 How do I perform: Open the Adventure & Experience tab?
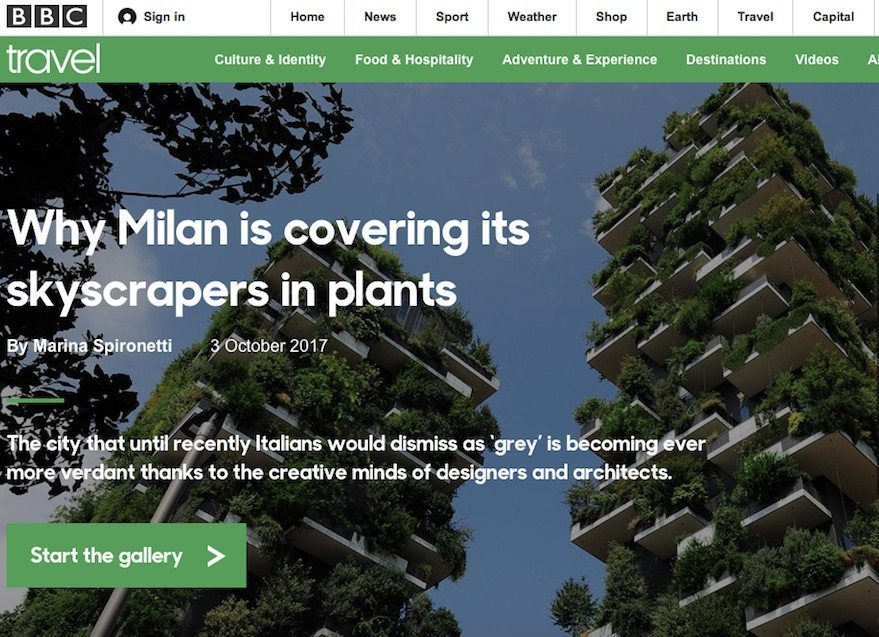(579, 59)
